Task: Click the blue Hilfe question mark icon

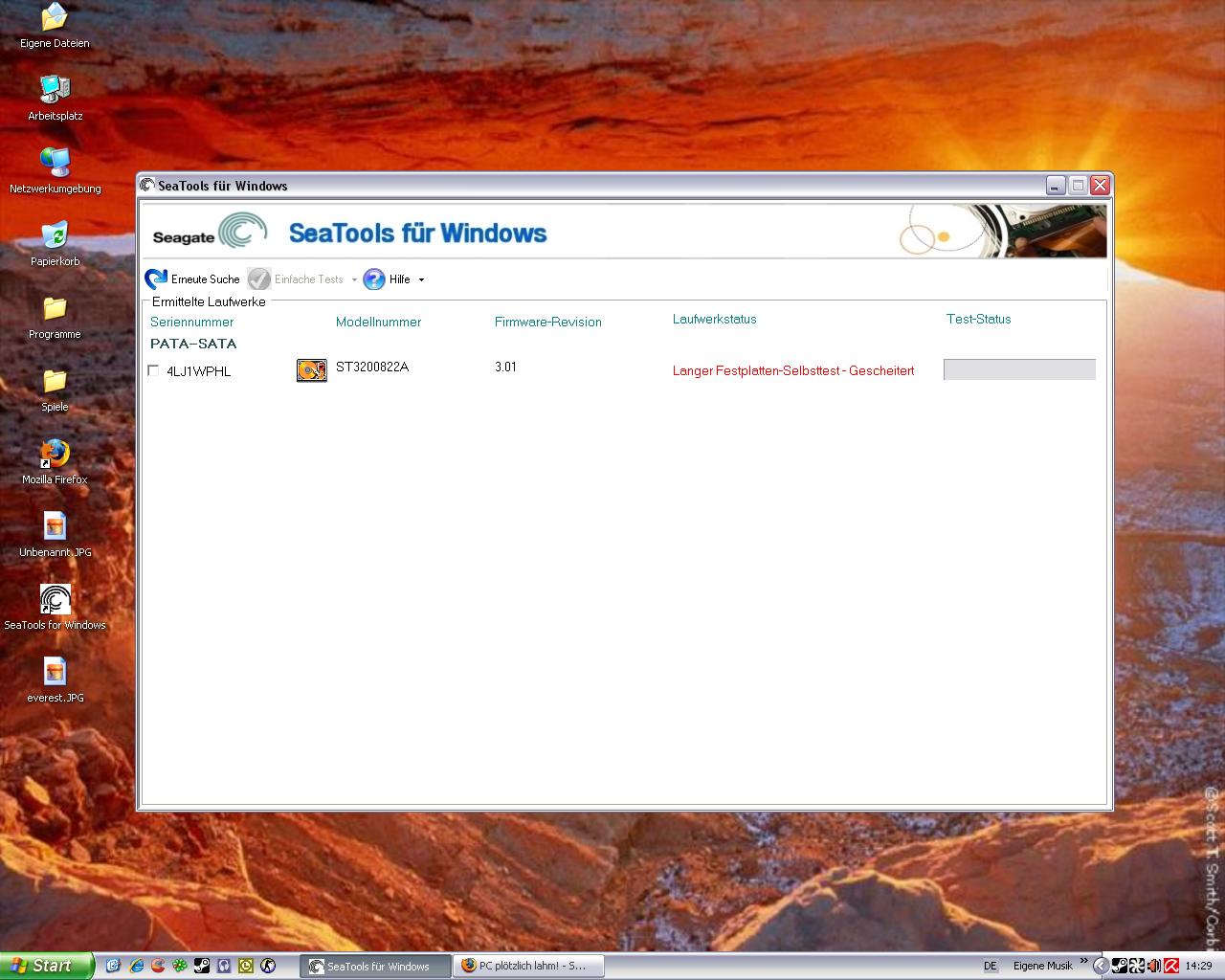Action: coord(374,278)
